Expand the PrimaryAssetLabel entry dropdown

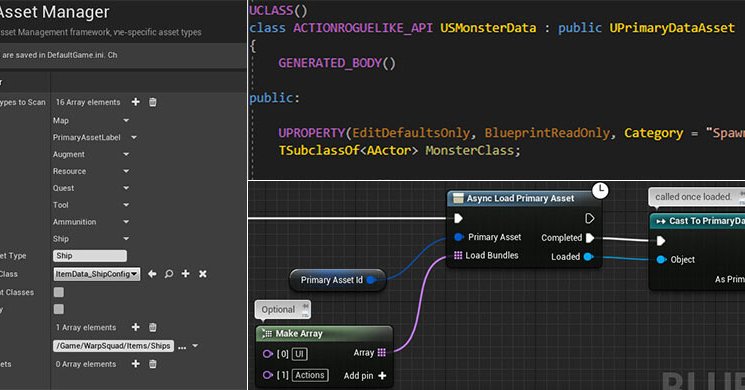(134, 137)
